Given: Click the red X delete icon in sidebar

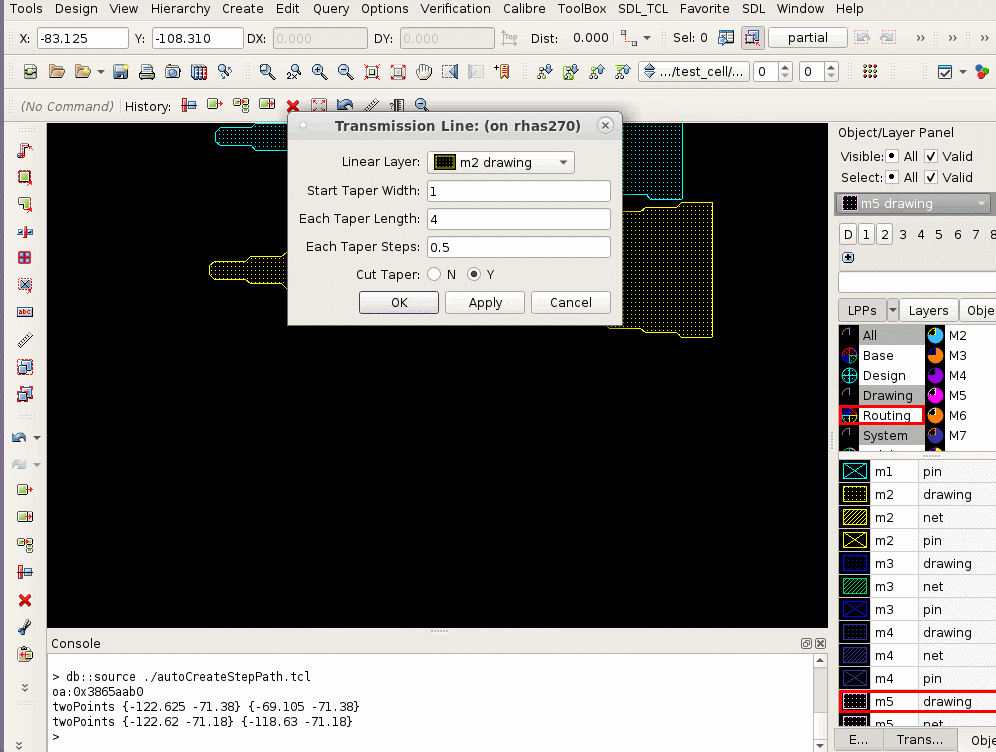Looking at the screenshot, I should tap(25, 600).
